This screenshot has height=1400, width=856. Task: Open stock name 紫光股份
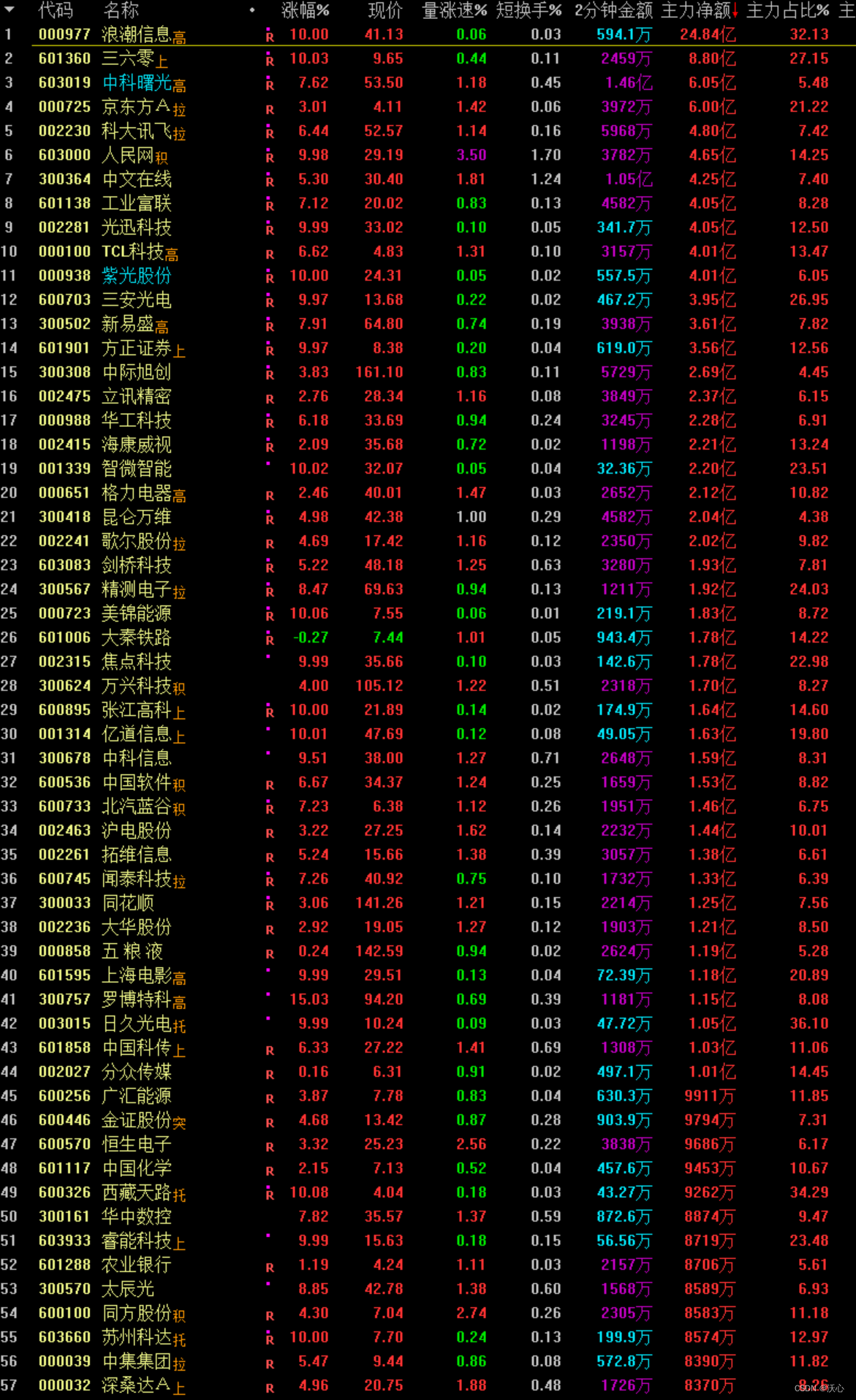pos(136,276)
